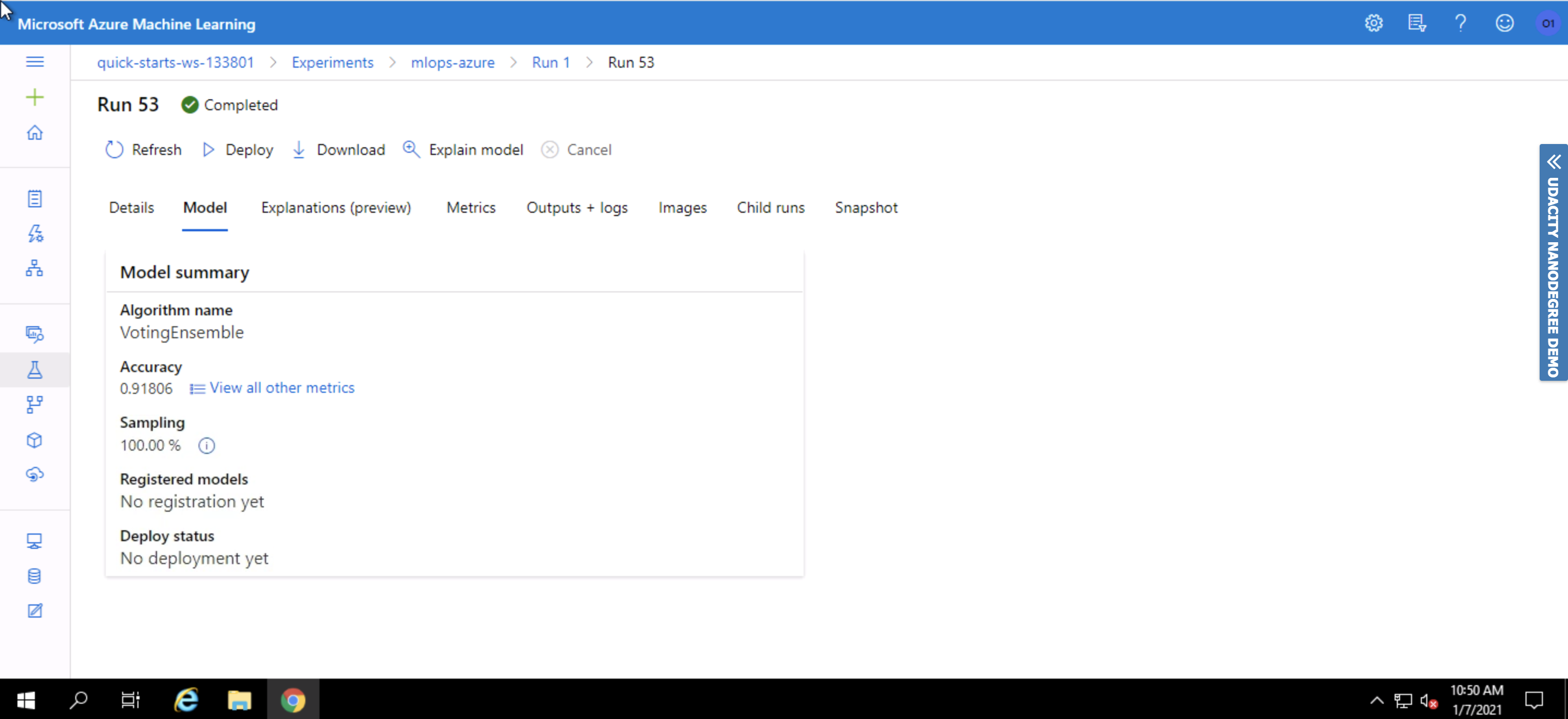The height and width of the screenshot is (719, 1568).
Task: Expand the hamburger navigation menu
Action: (35, 62)
